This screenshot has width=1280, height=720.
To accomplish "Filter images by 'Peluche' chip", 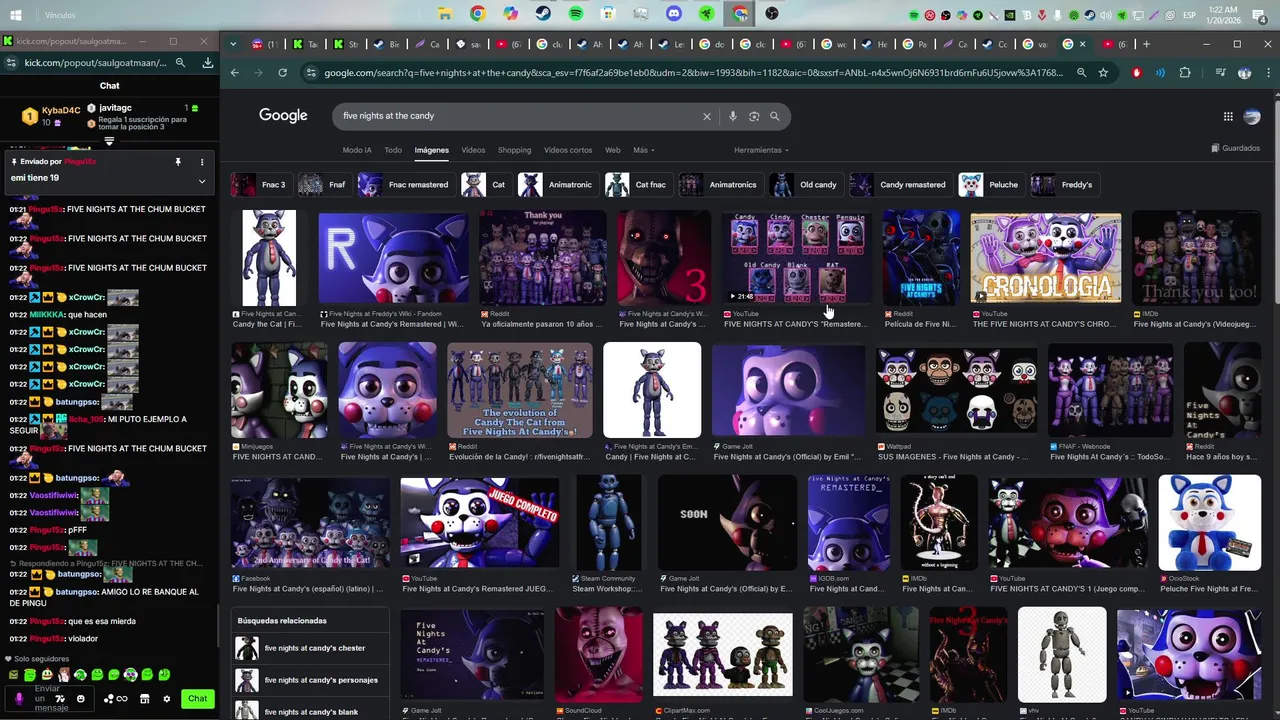I will [x=990, y=185].
